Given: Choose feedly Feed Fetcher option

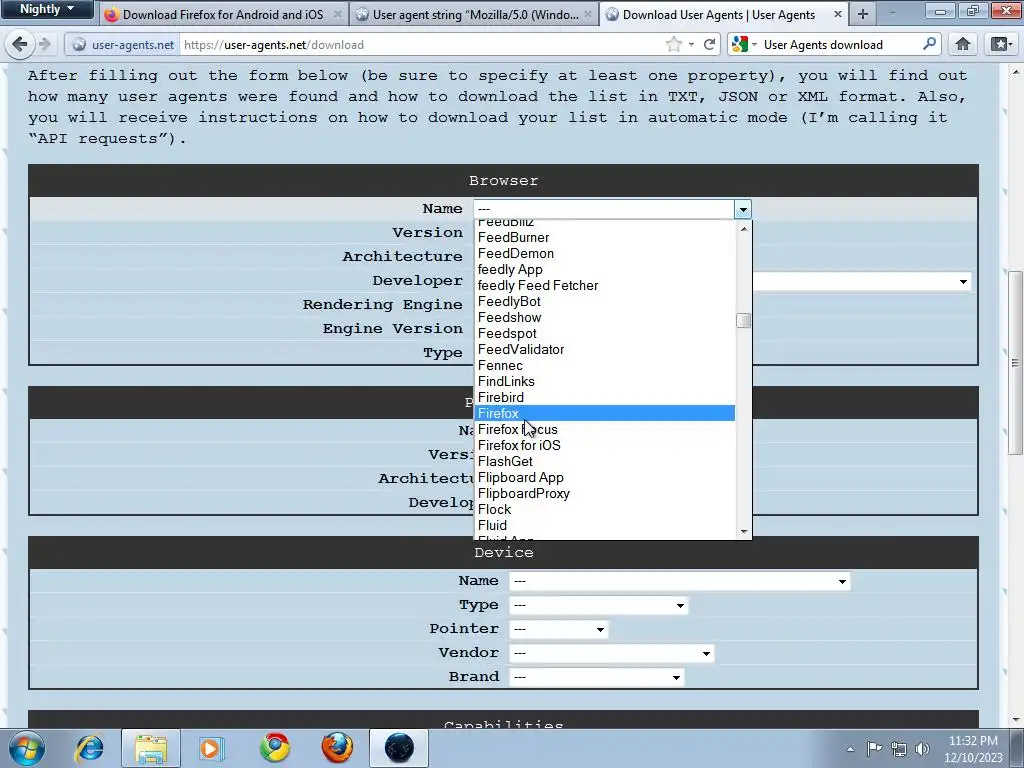Looking at the screenshot, I should pos(605,285).
